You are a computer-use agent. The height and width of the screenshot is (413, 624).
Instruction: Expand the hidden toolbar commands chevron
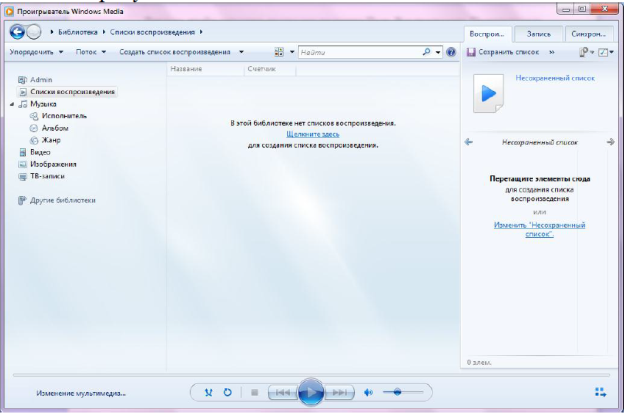(x=552, y=52)
